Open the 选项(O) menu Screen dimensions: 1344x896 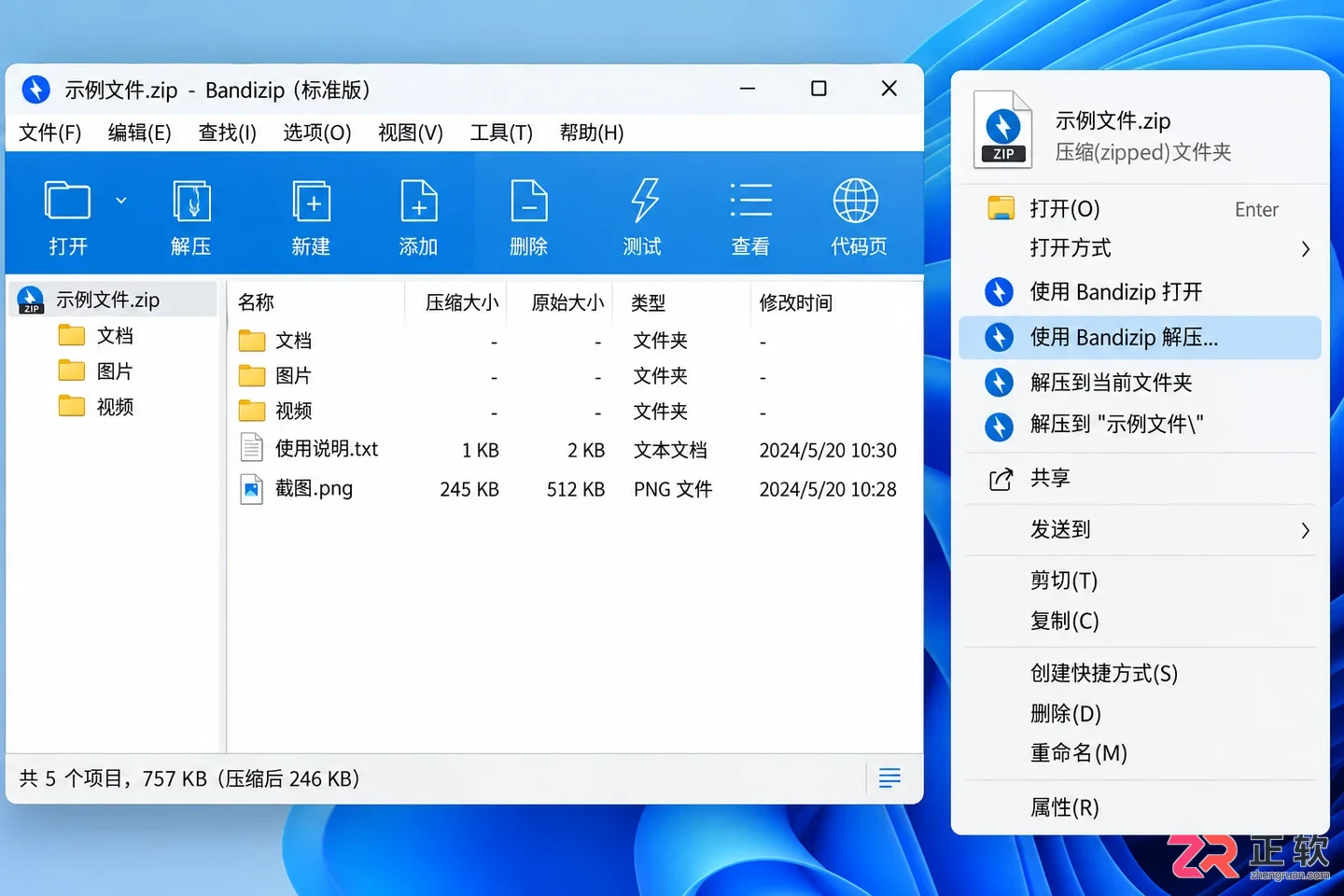coord(317,133)
